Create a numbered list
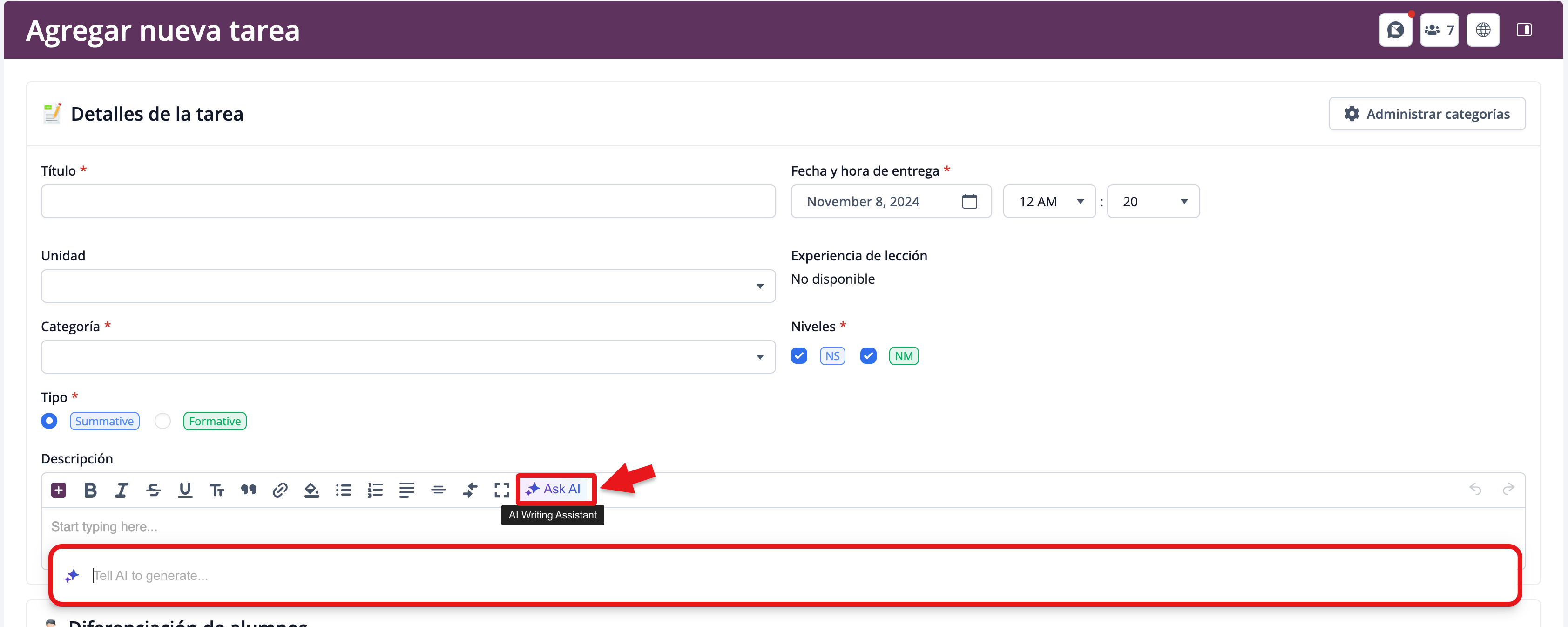This screenshot has height=627, width=1568. [375, 489]
